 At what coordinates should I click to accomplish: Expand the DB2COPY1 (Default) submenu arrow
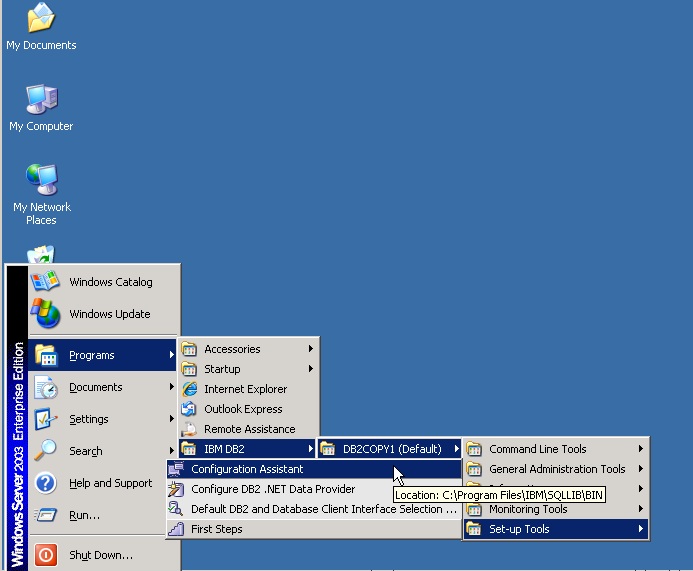(457, 449)
